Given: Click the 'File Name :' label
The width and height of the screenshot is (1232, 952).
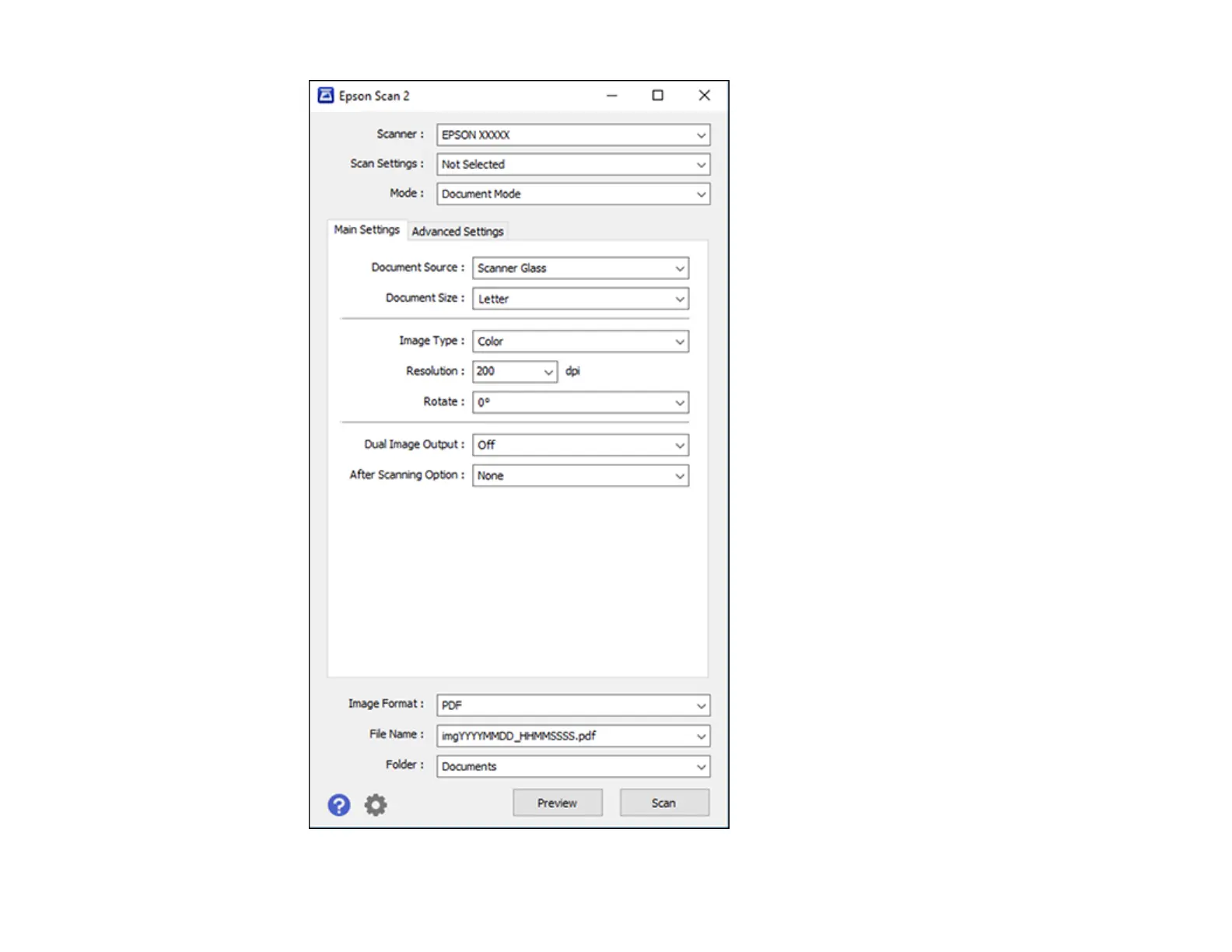Looking at the screenshot, I should tap(397, 735).
